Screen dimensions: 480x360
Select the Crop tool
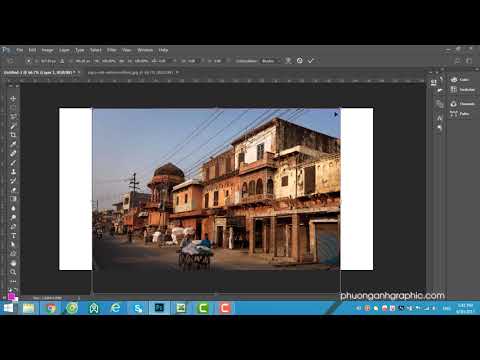13,135
